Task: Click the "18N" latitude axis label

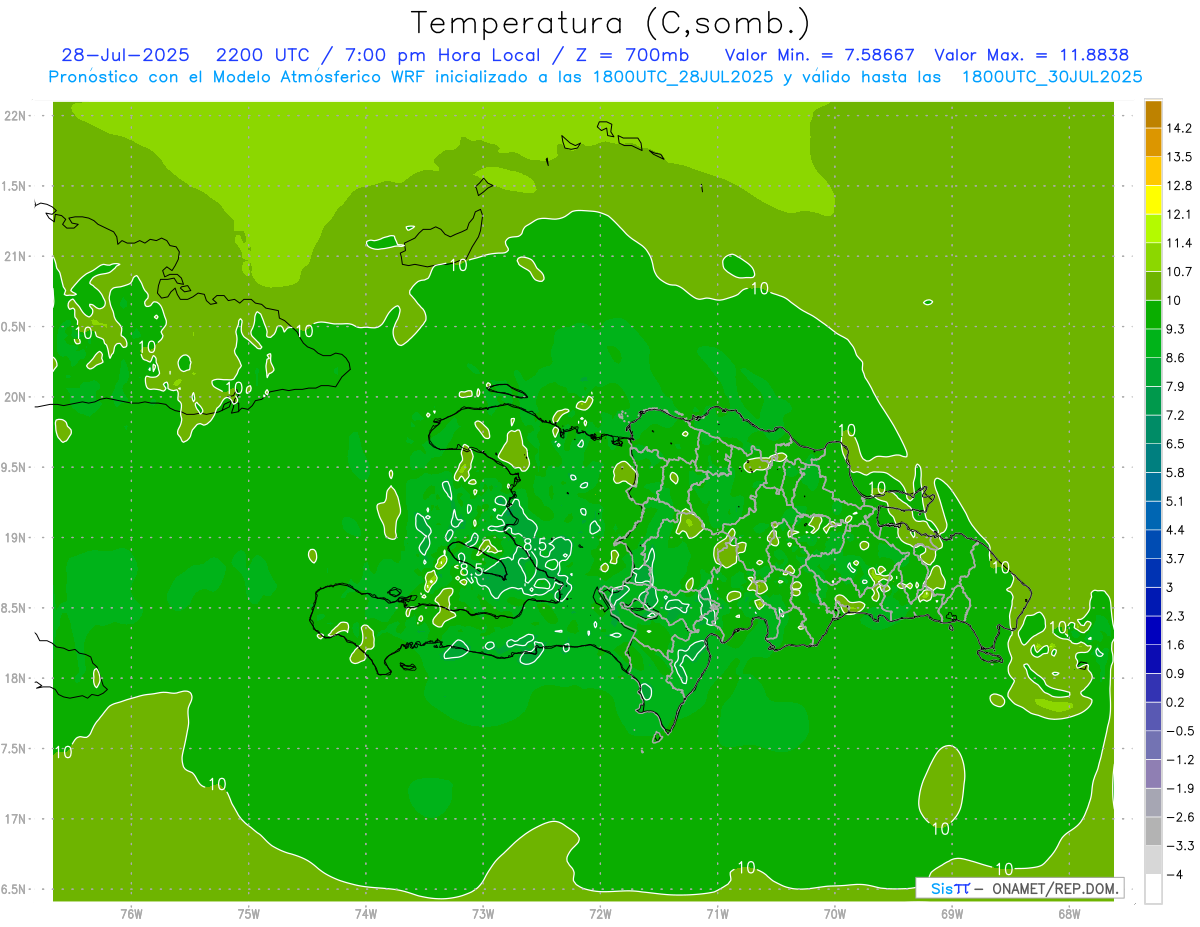Action: pyautogui.click(x=16, y=678)
